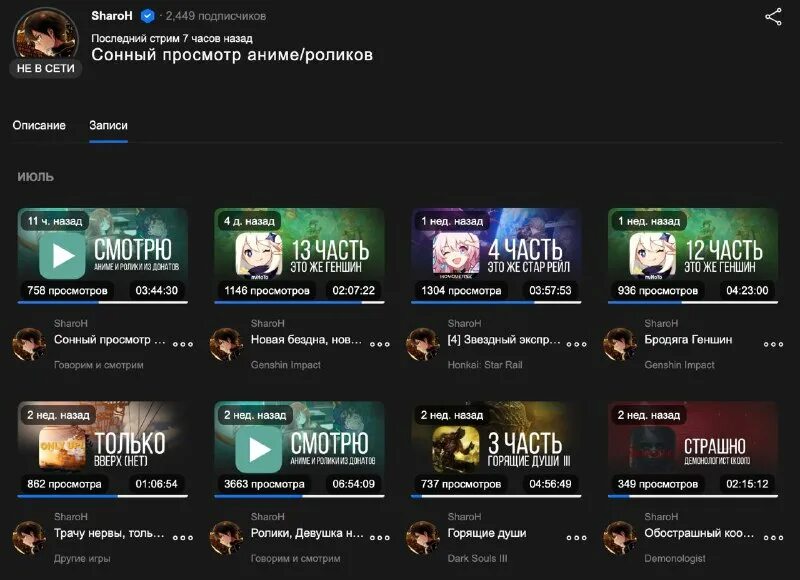Viewport: 800px width, 580px height.
Task: Switch to the Записи tab
Action: (108, 125)
